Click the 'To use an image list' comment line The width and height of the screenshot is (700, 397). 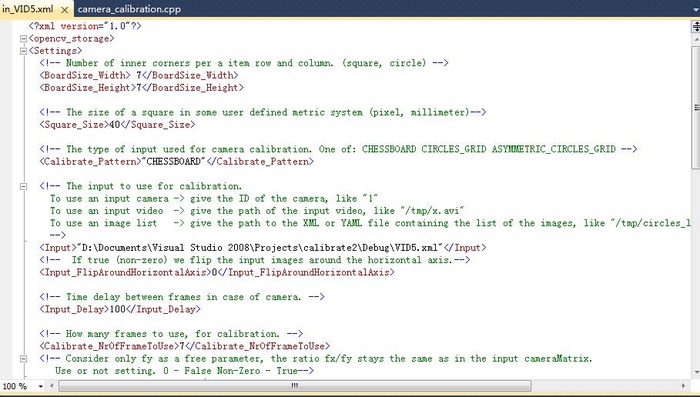pos(371,223)
